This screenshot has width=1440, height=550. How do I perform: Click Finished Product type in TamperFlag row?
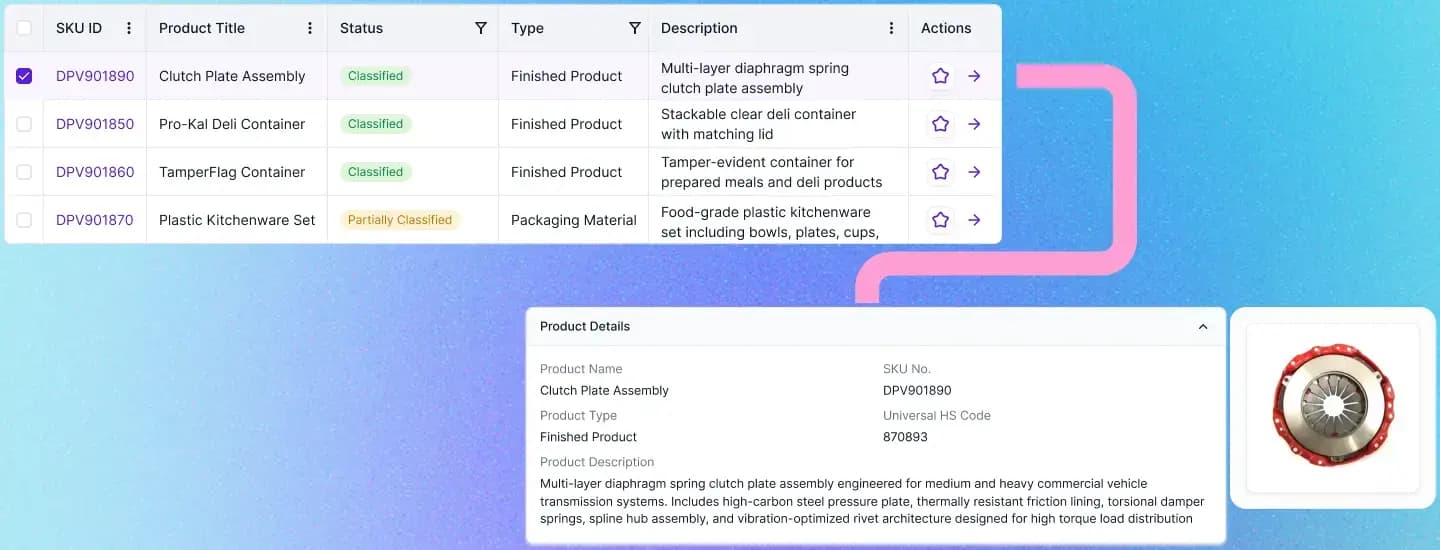[567, 172]
